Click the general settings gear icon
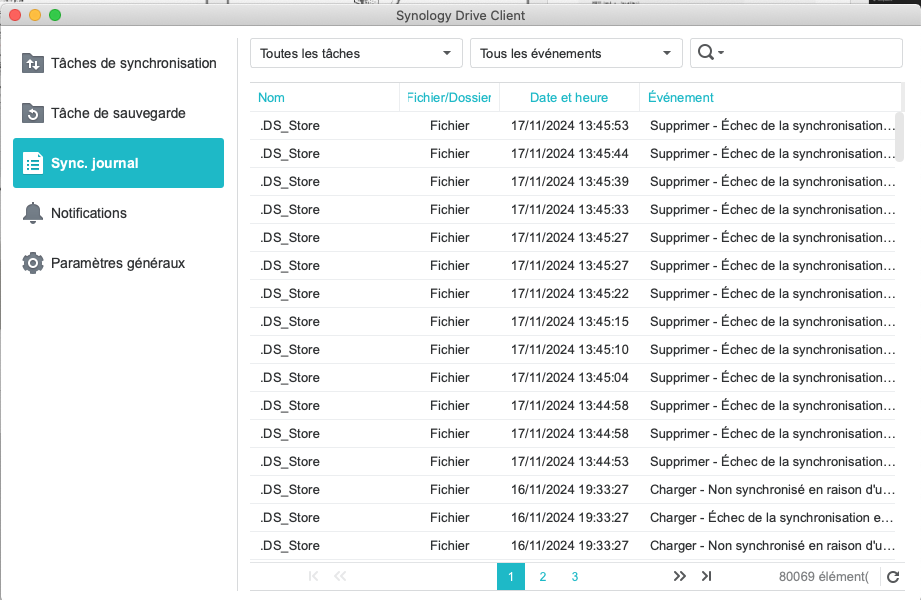921x600 pixels. click(x=33, y=263)
